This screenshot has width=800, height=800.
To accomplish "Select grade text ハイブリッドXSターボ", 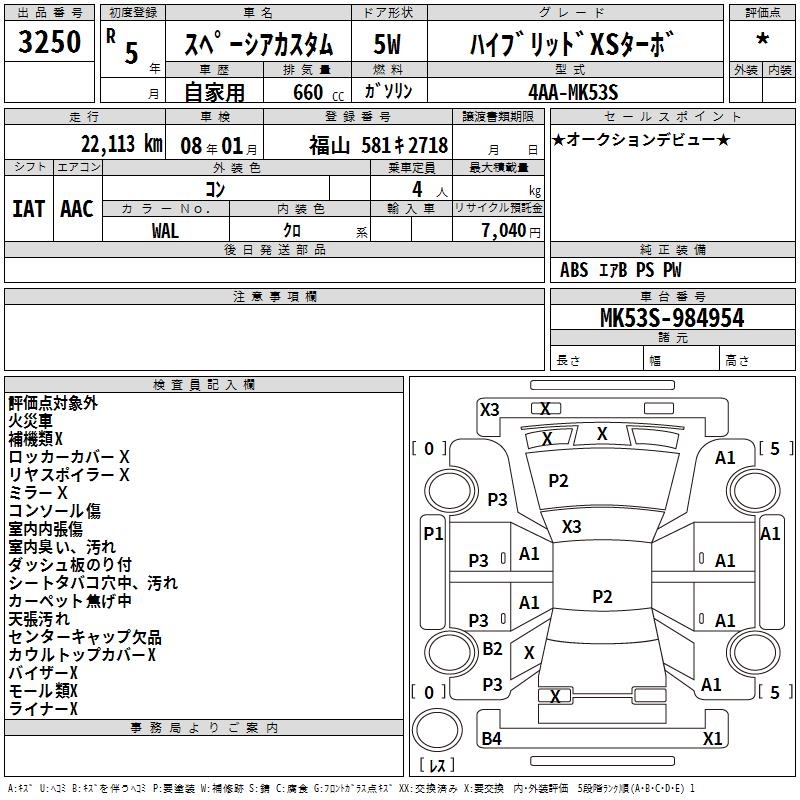I will (571, 44).
